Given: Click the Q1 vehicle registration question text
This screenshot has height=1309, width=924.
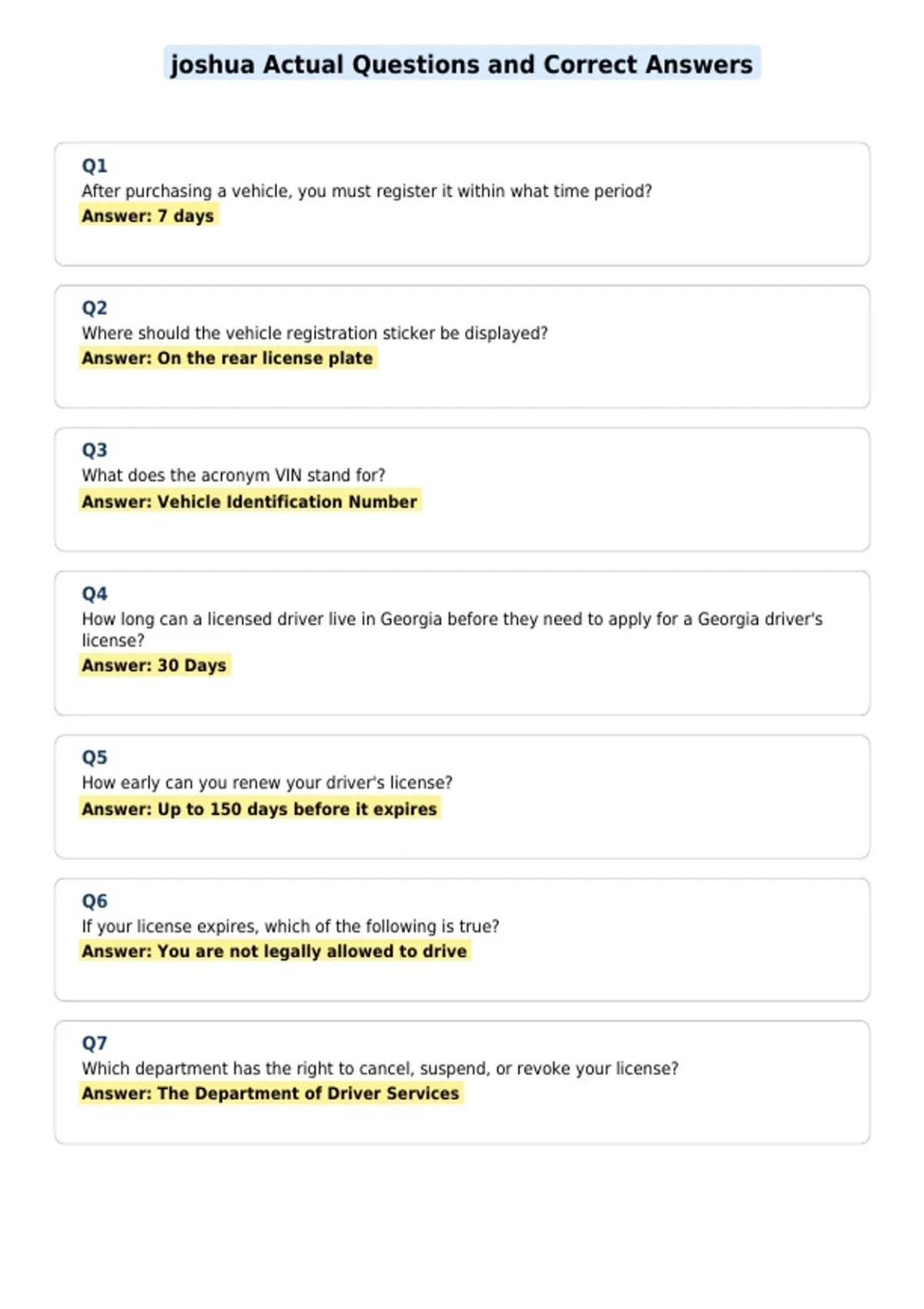Looking at the screenshot, I should pyautogui.click(x=367, y=191).
